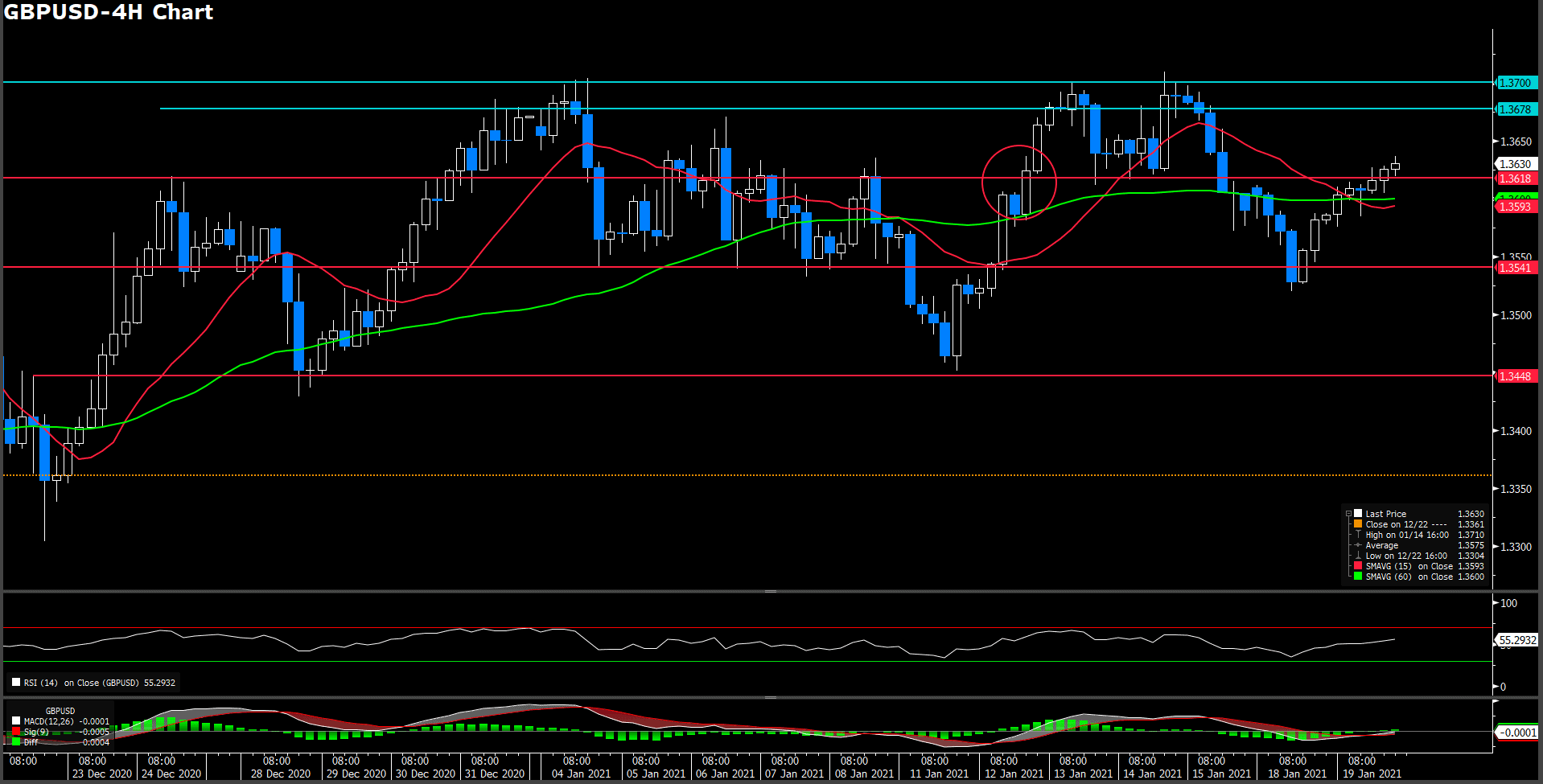Click the red 1.3541 price level tag
Image resolution: width=1543 pixels, height=784 pixels.
[1516, 268]
